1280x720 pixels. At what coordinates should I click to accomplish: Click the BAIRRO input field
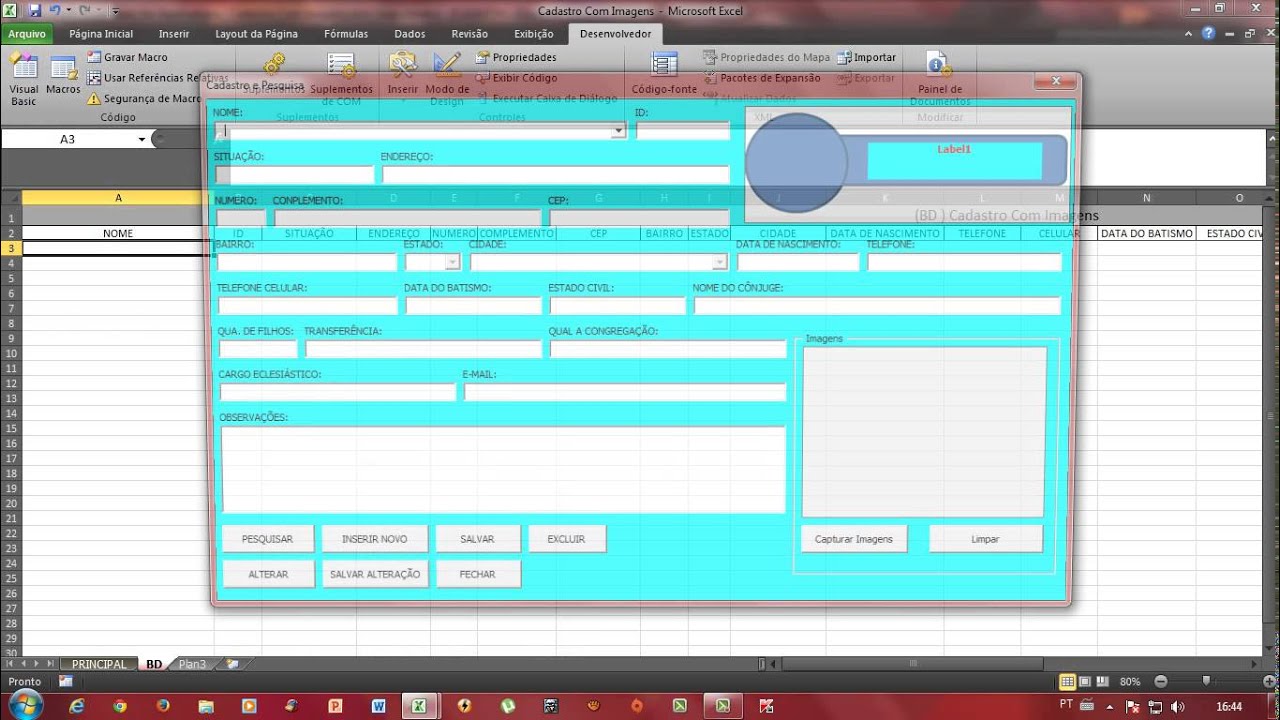coord(308,262)
